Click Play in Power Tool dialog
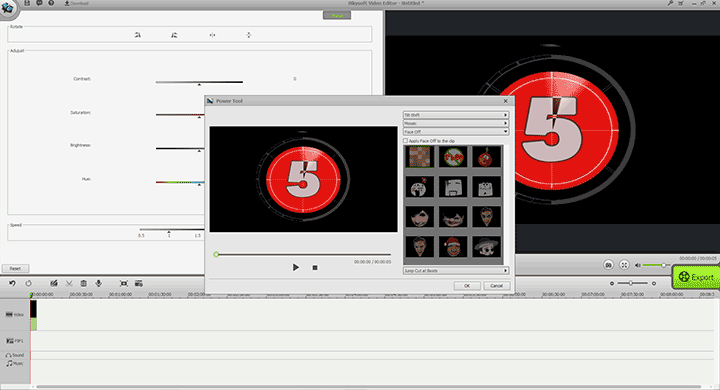 296,267
